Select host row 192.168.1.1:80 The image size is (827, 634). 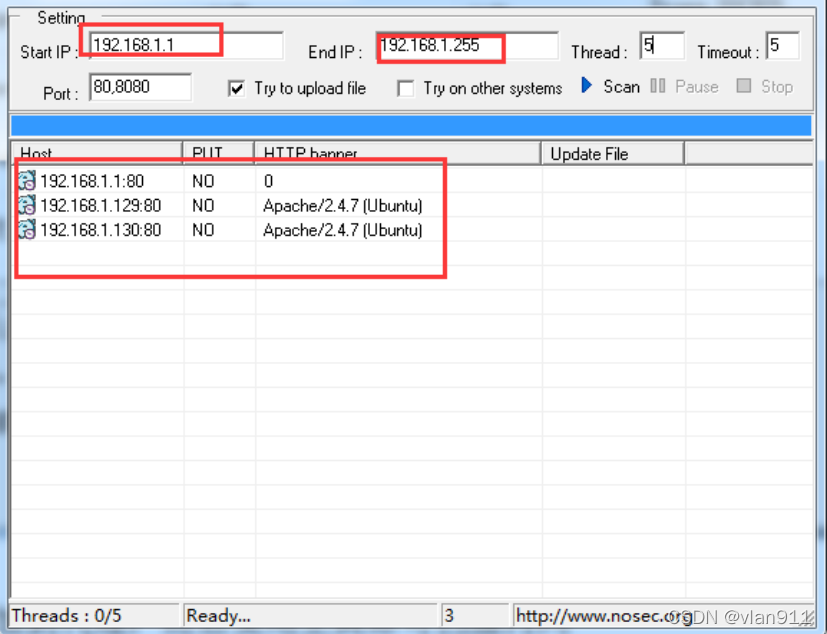point(411,181)
